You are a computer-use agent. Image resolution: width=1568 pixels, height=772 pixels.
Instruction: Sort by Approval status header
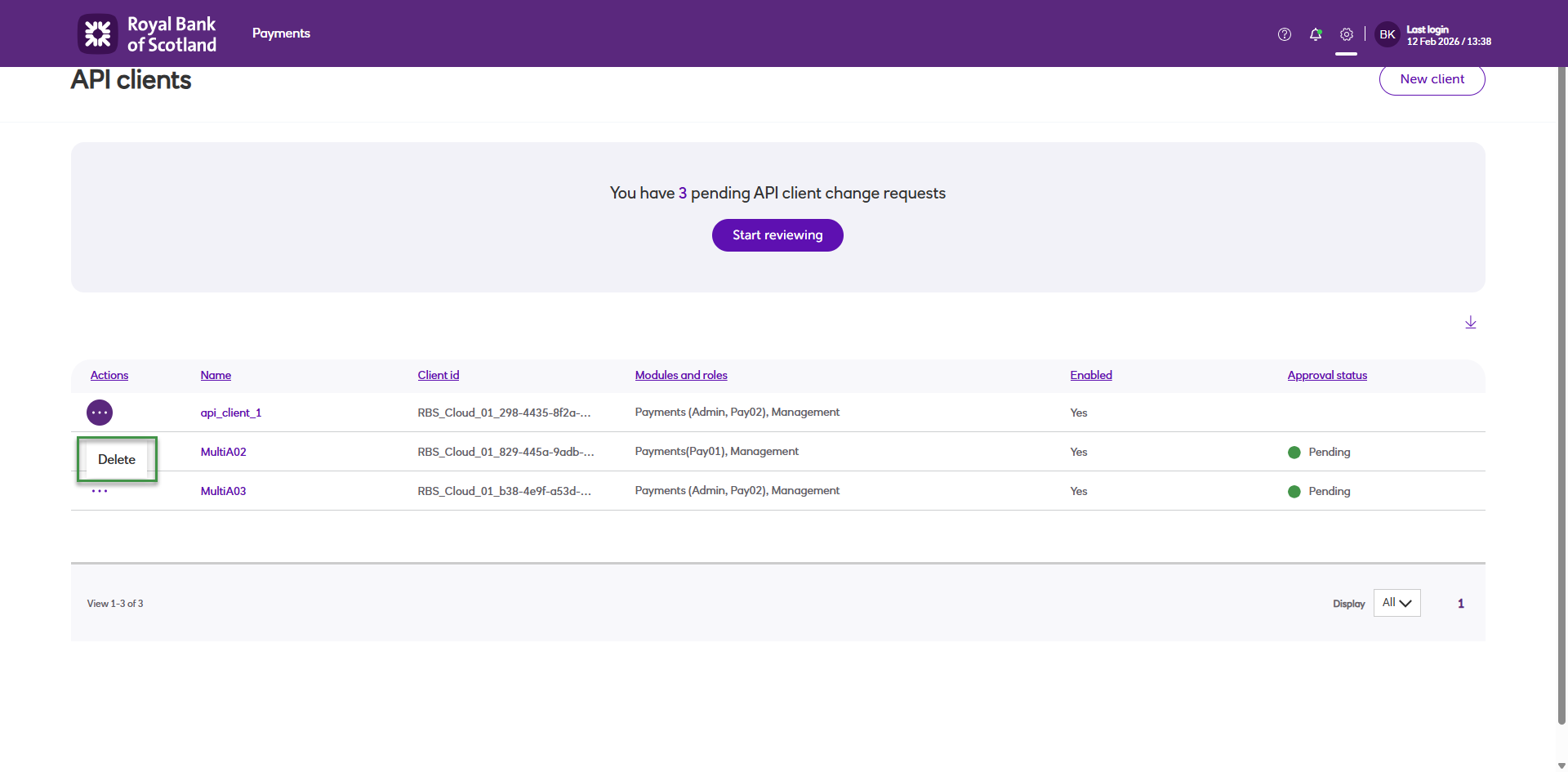click(1327, 375)
